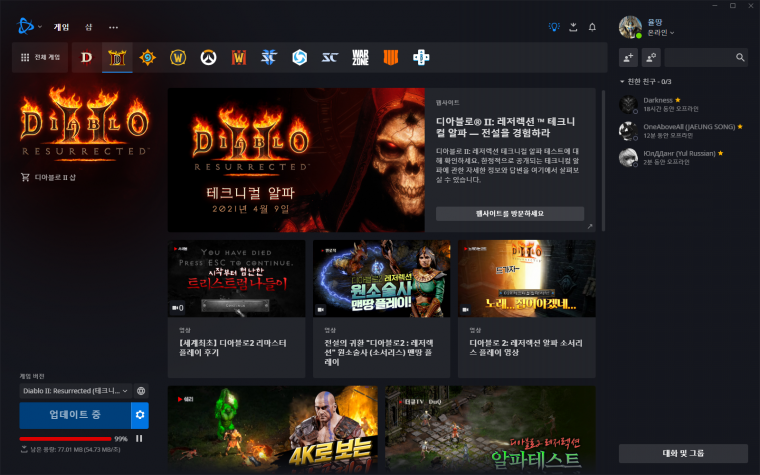This screenshot has width=760, height=475.
Task: Select the Warzone game icon
Action: pyautogui.click(x=361, y=58)
